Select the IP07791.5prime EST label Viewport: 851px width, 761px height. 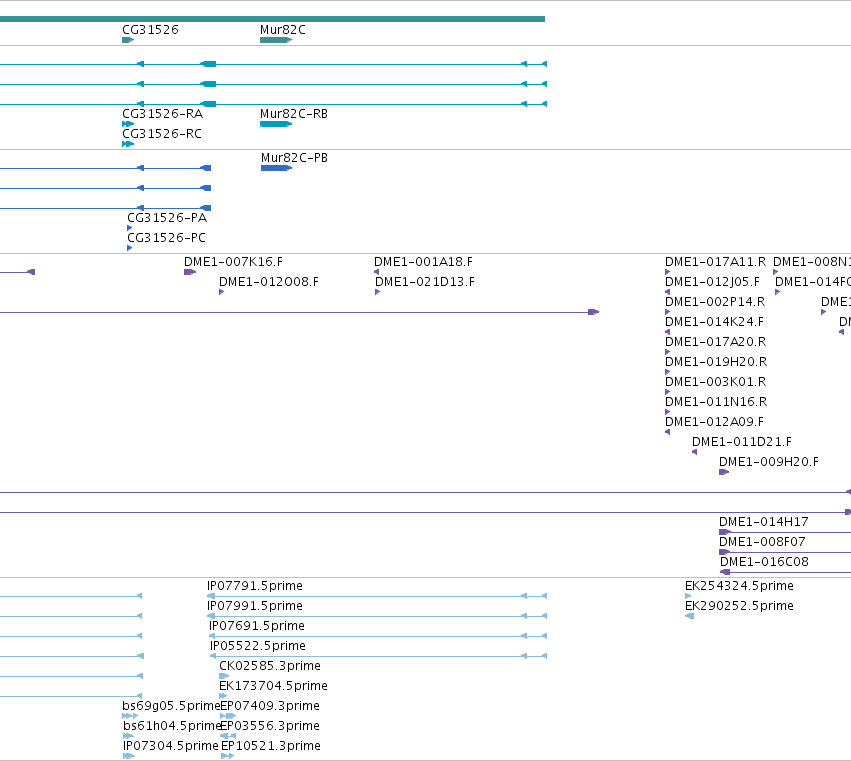(x=255, y=587)
